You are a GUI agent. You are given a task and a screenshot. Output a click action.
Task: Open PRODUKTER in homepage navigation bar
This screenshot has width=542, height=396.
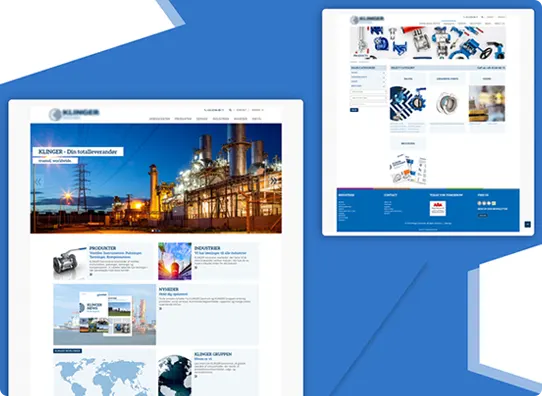[183, 119]
